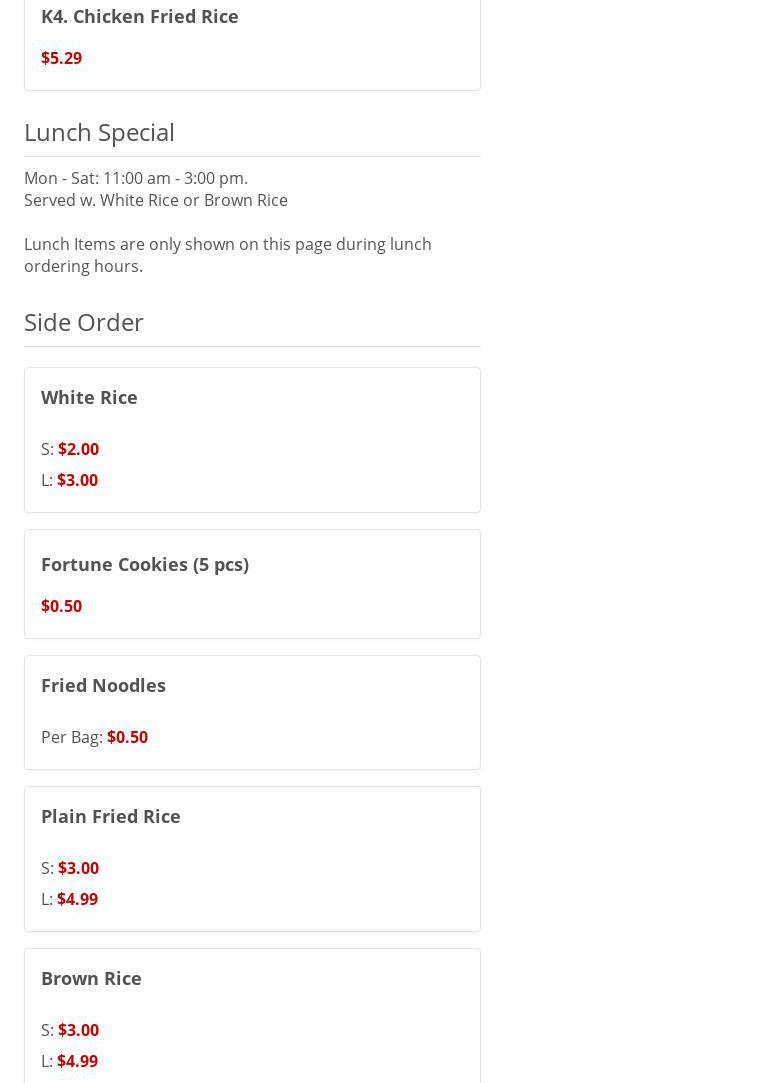Jump to the Side Order heading
This screenshot has height=1083, width=770.
pos(84,322)
